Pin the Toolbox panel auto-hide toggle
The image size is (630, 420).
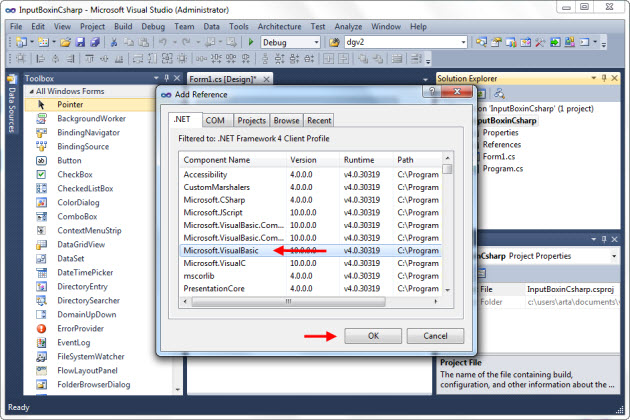tap(164, 78)
